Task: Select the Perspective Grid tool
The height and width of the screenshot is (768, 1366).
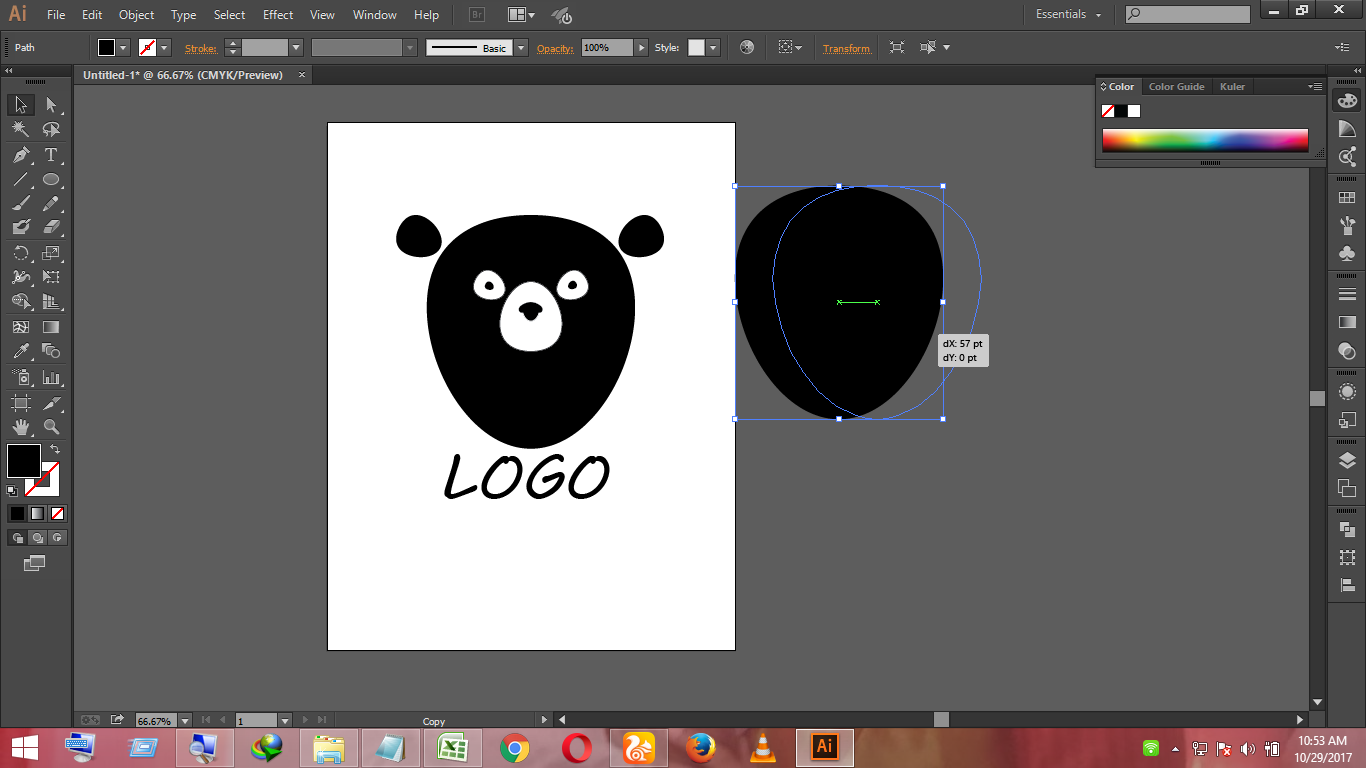Action: click(x=51, y=301)
